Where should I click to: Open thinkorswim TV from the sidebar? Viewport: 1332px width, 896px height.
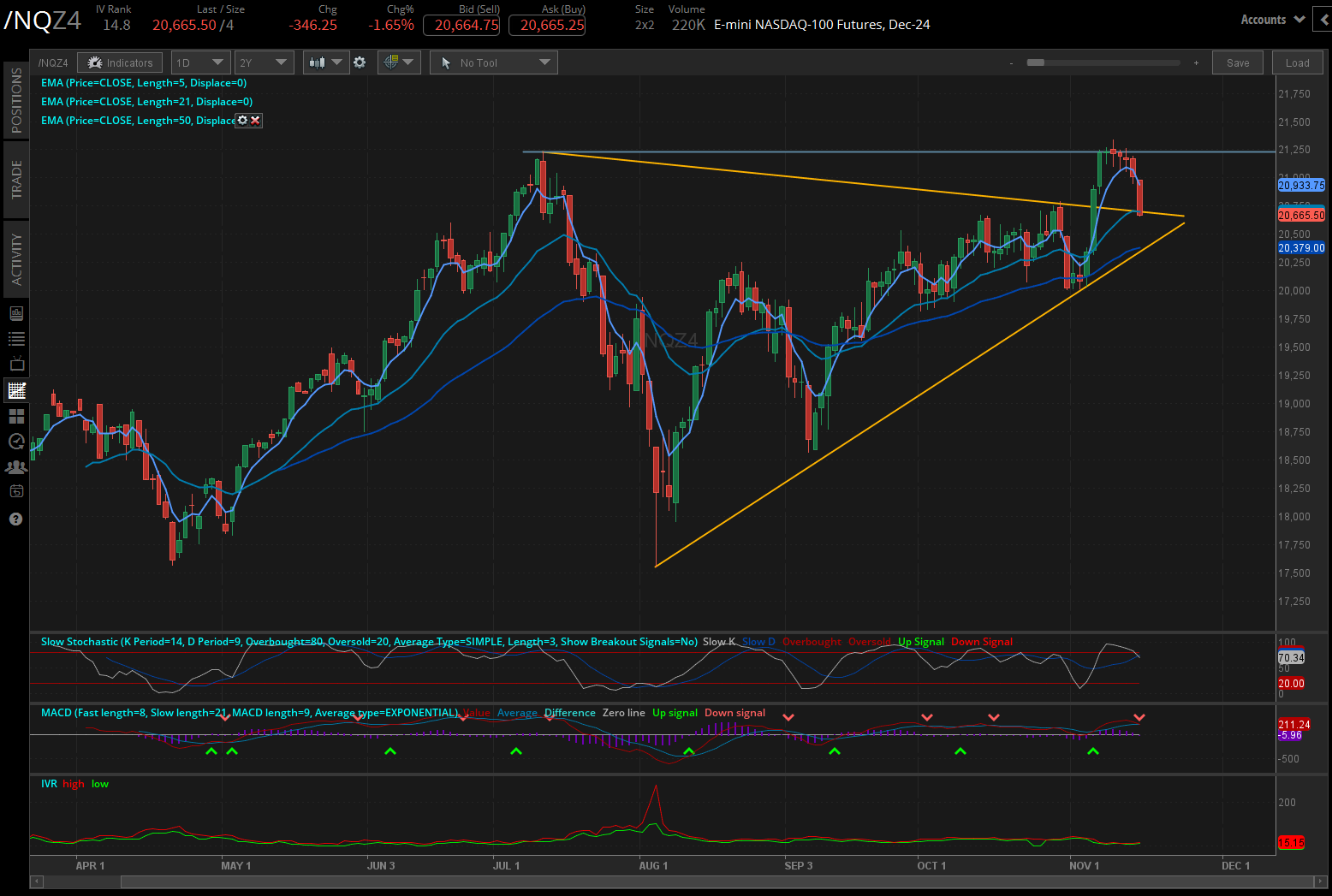pyautogui.click(x=16, y=363)
